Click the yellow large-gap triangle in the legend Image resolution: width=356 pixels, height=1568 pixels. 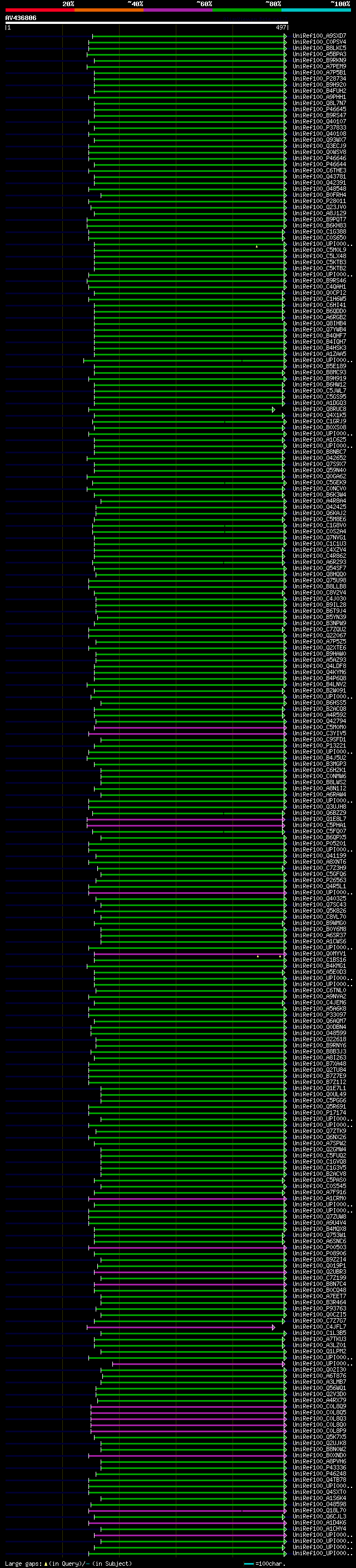(46, 1564)
